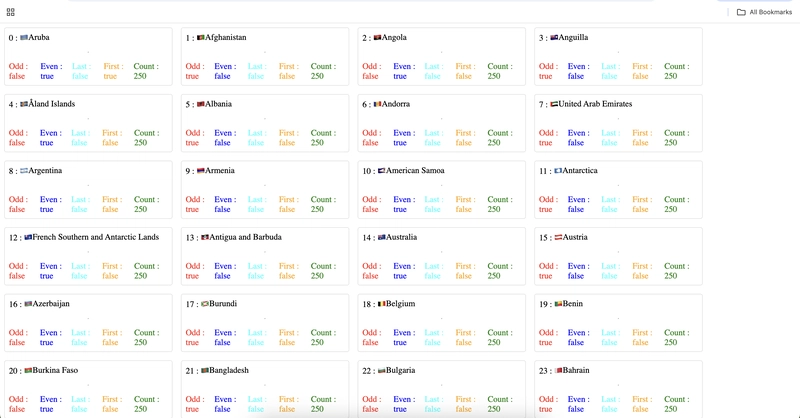Click the Argentina flag icon
800x418 pixels.
24,170
